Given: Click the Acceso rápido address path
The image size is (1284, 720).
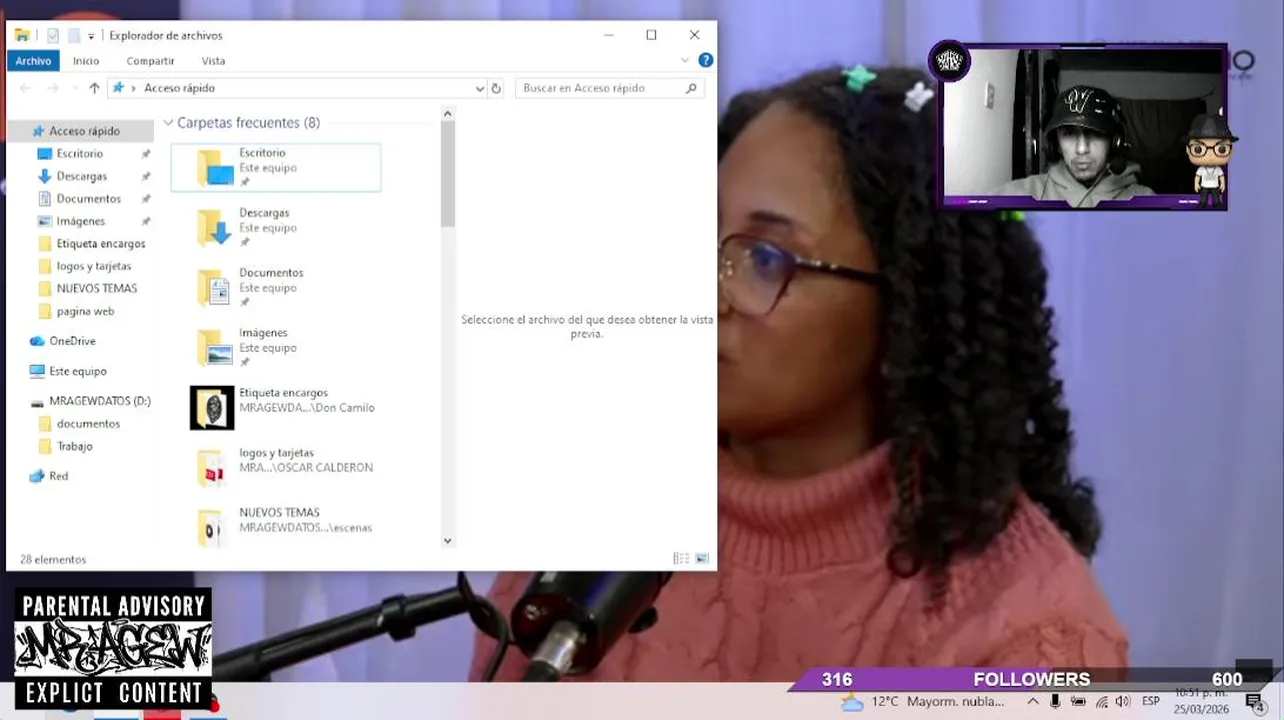Looking at the screenshot, I should pos(179,88).
